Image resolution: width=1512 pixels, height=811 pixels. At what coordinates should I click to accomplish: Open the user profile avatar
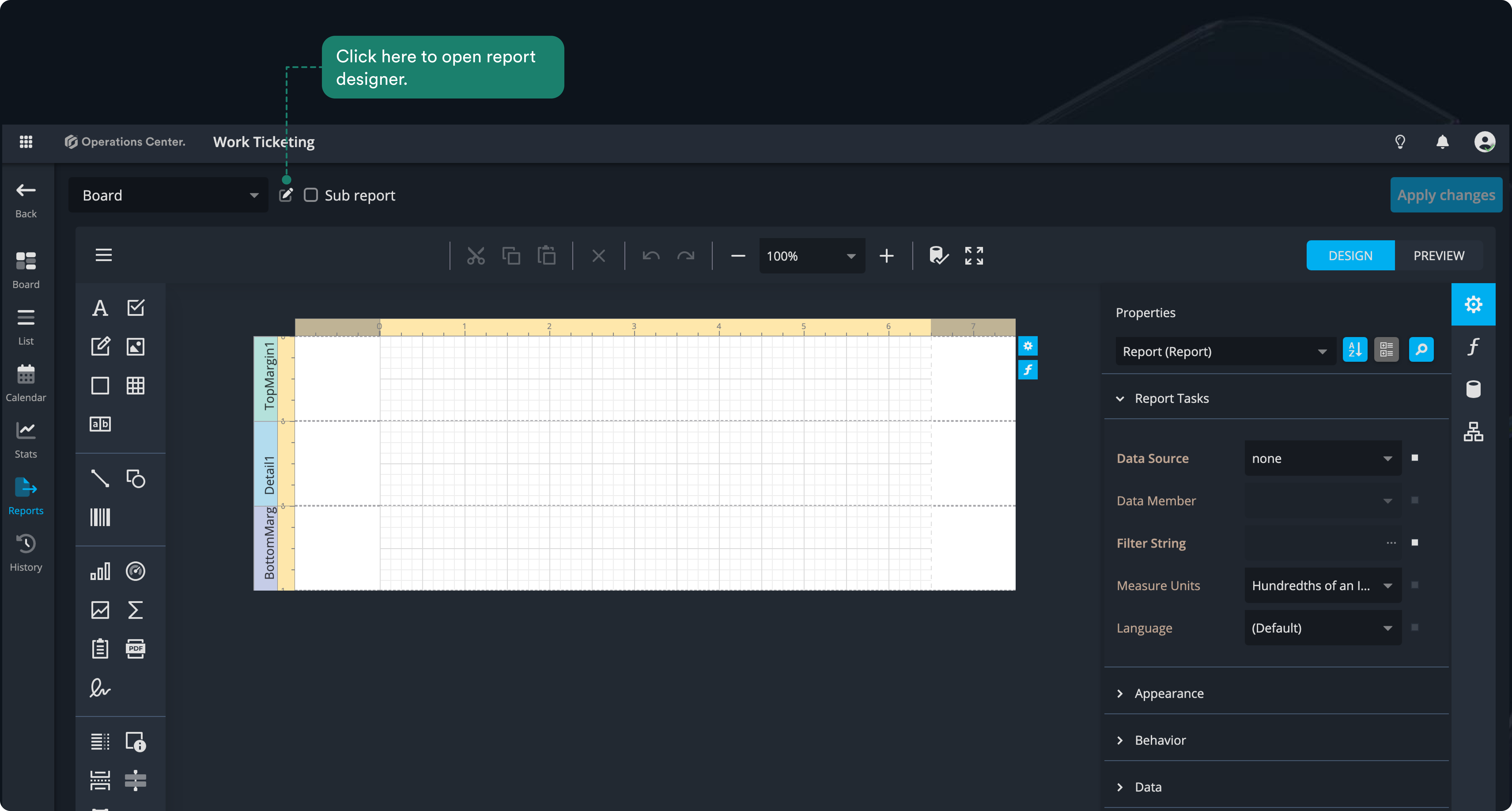[1485, 142]
